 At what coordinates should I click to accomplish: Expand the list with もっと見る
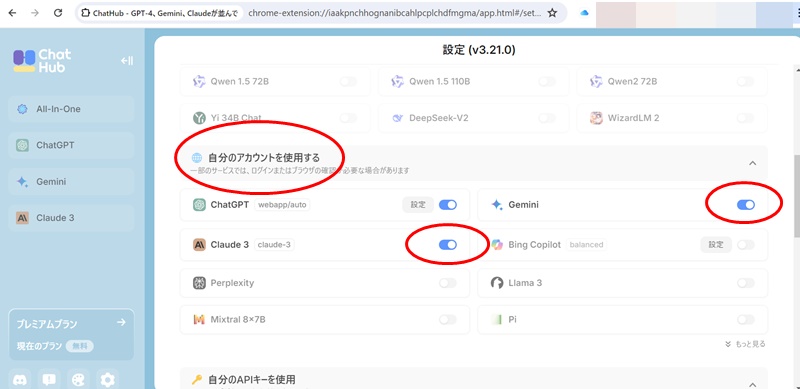click(745, 344)
